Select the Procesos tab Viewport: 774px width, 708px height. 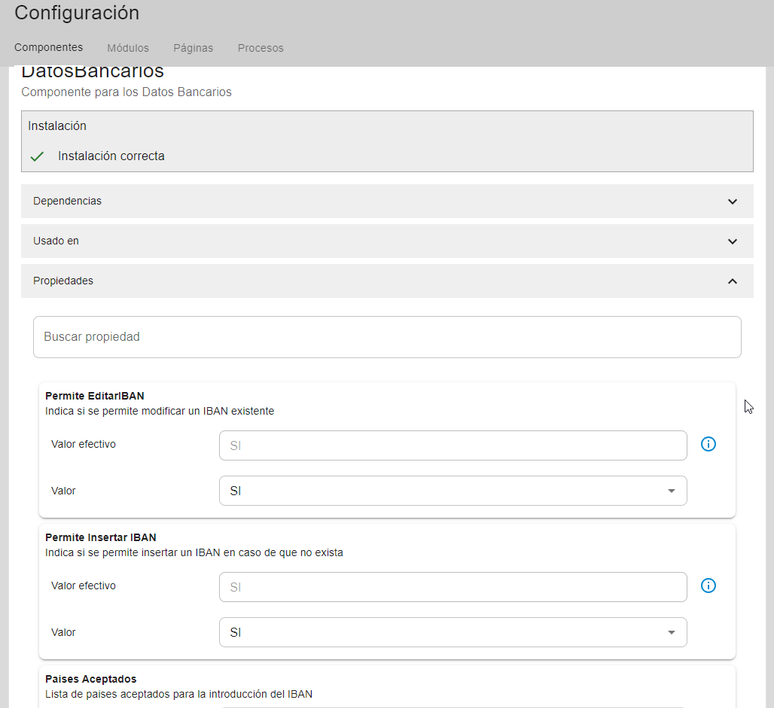coord(261,48)
